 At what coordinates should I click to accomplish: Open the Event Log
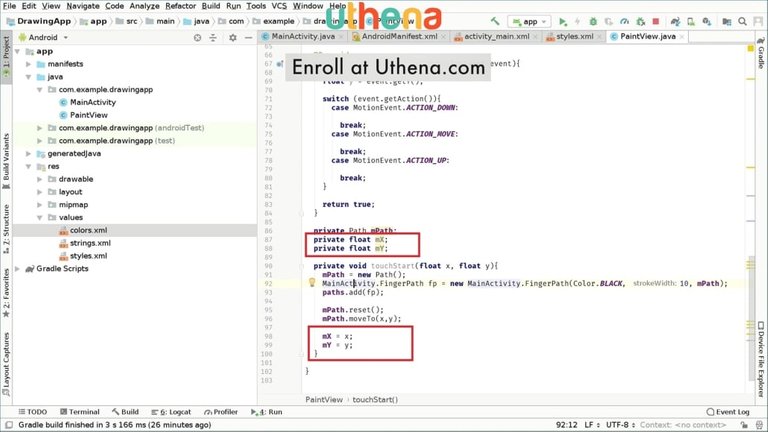[x=728, y=412]
